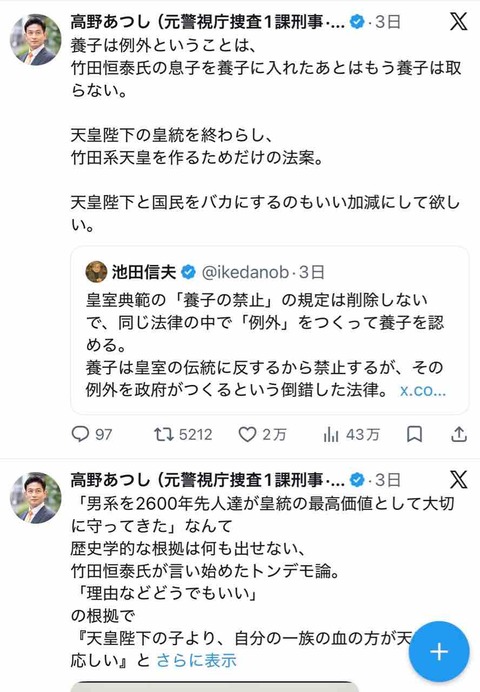This screenshot has height=692, width=480.
Task: Tap verified badge beside 池田信夫
Action: point(188,272)
